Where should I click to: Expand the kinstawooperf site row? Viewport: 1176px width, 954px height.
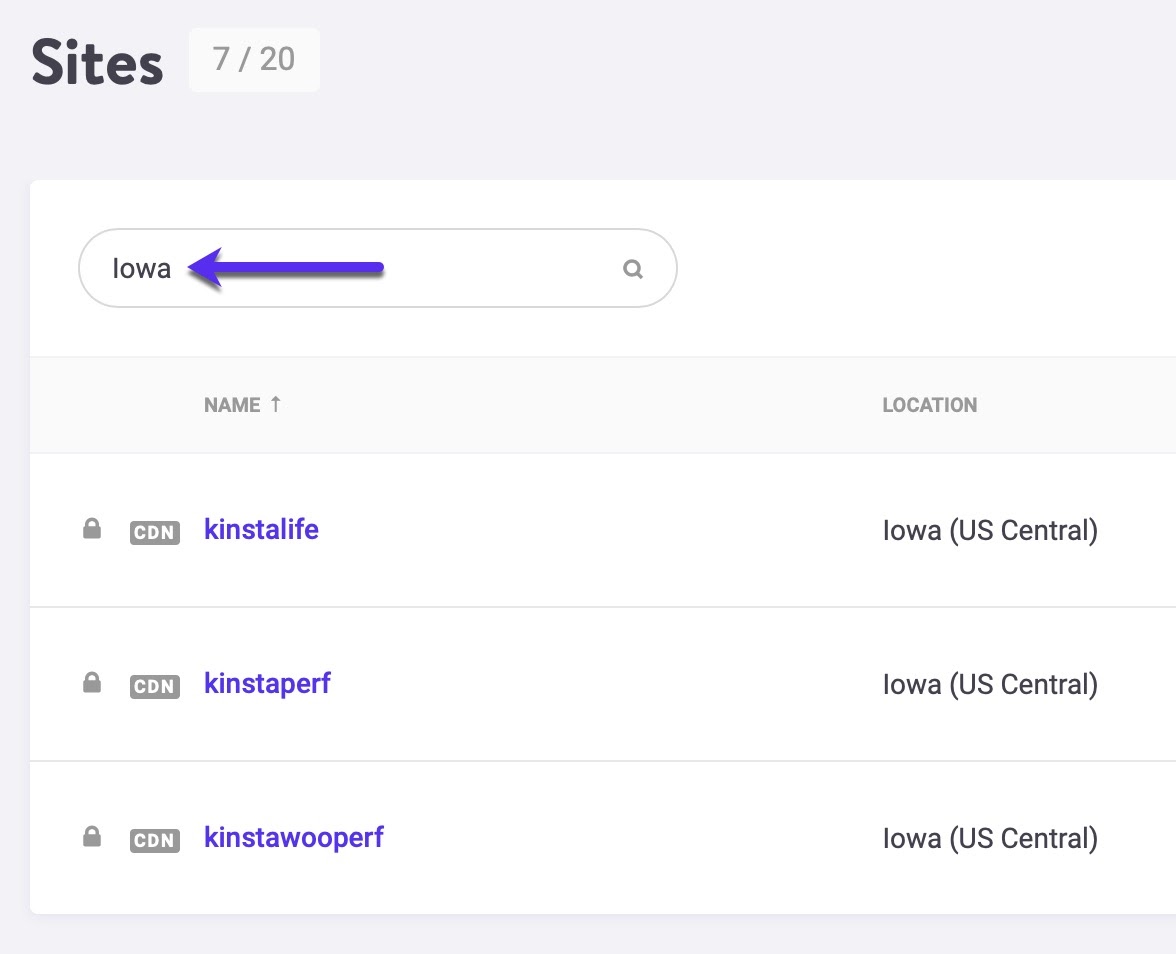(x=600, y=837)
